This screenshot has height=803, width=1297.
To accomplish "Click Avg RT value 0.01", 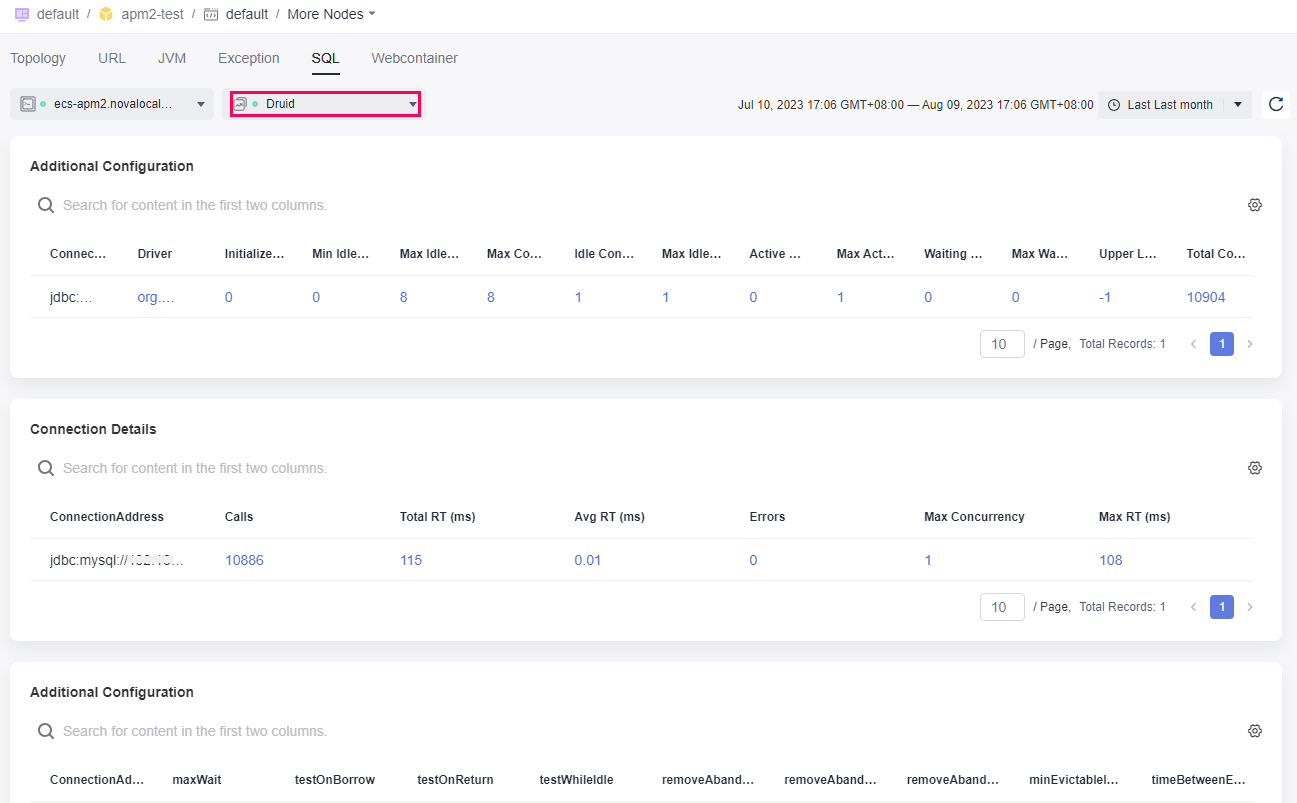I will [588, 560].
